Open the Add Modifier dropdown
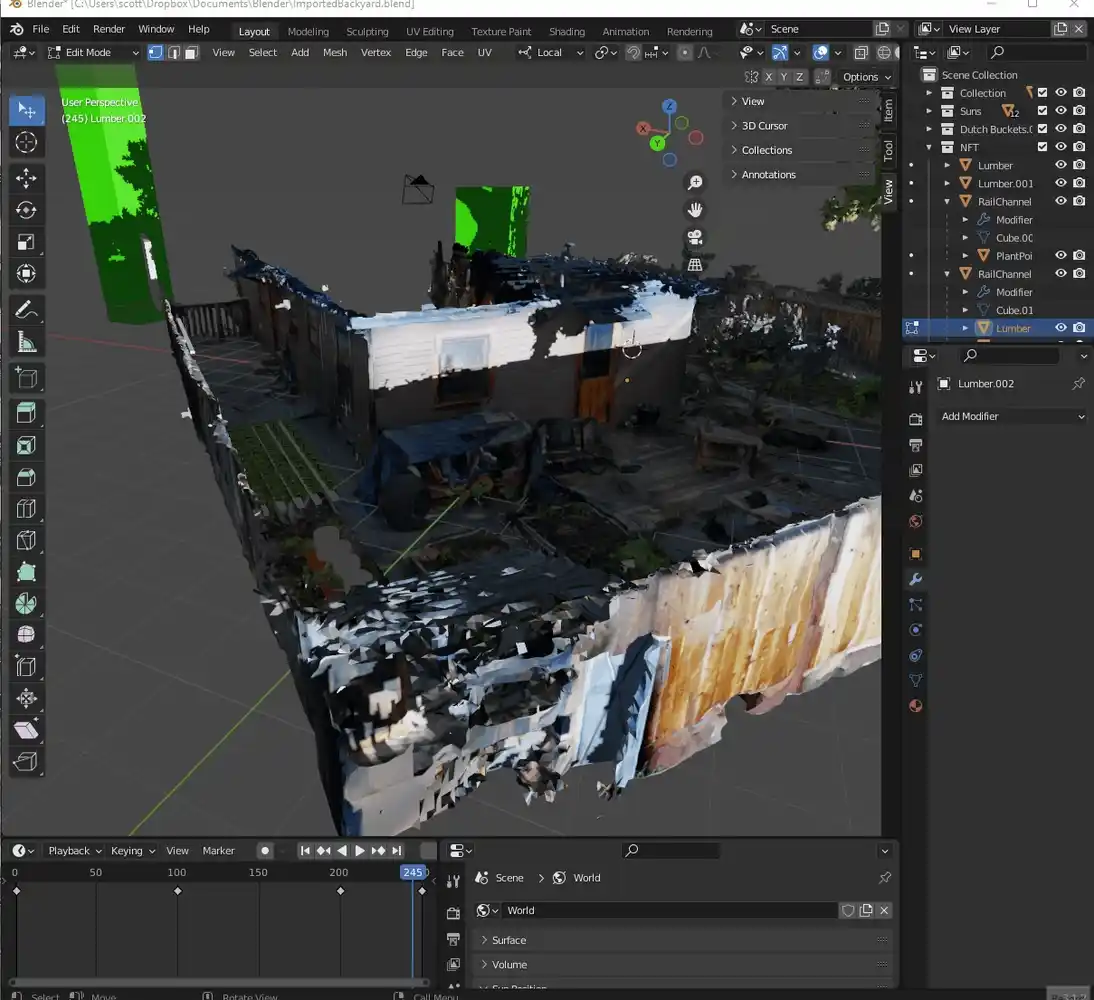The width and height of the screenshot is (1094, 1000). pyautogui.click(x=1012, y=416)
